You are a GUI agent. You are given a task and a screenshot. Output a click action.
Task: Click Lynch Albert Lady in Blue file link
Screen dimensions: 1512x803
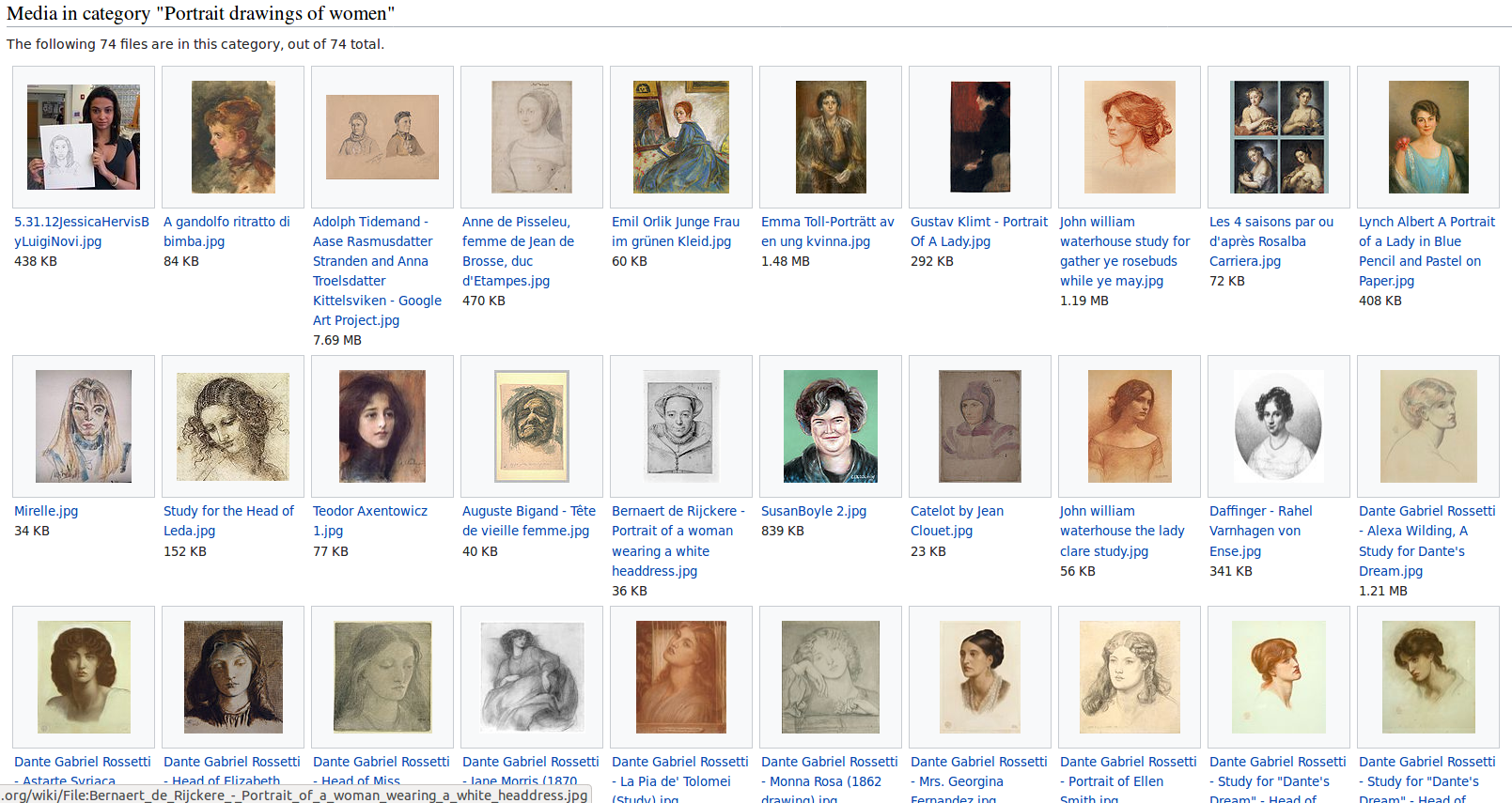1426,252
